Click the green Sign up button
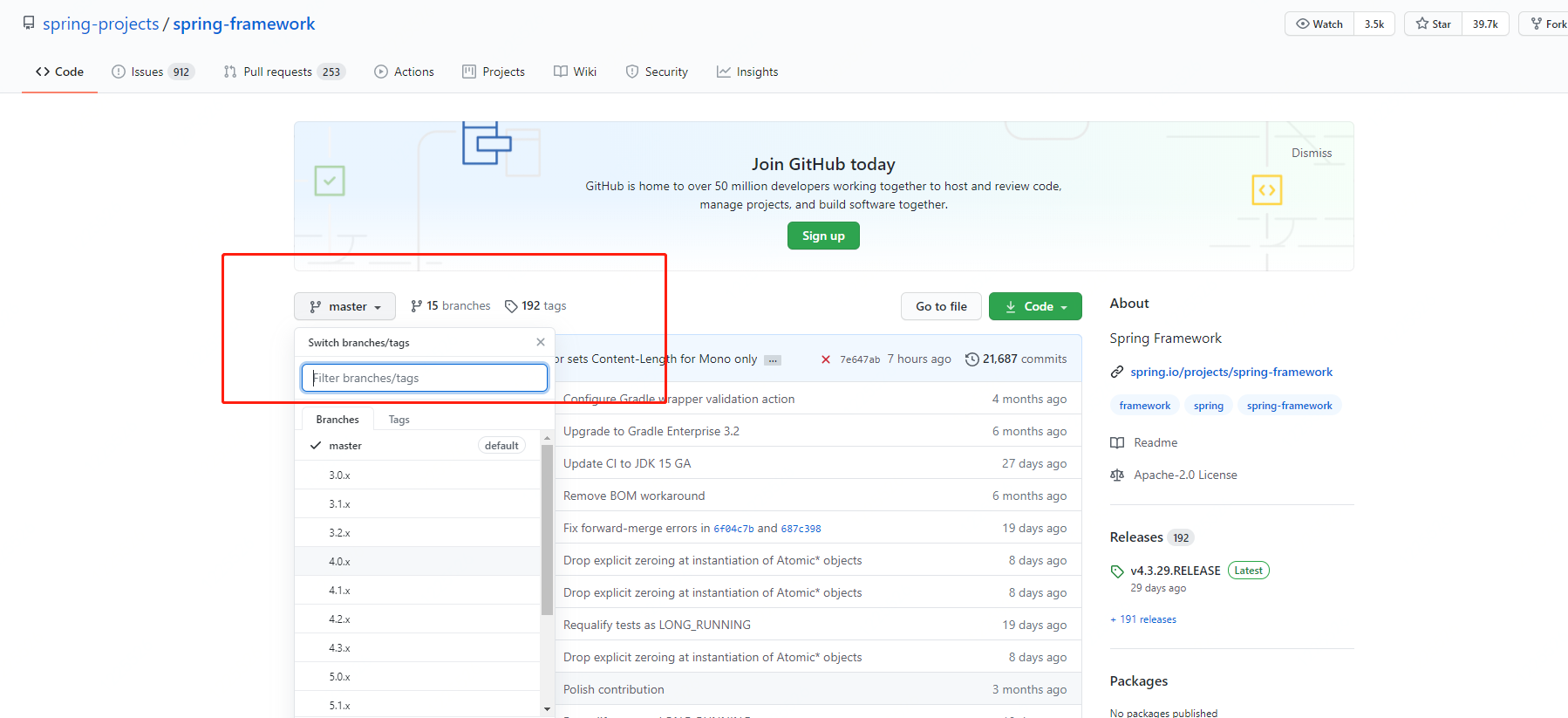This screenshot has height=718, width=1568. pyautogui.click(x=823, y=236)
